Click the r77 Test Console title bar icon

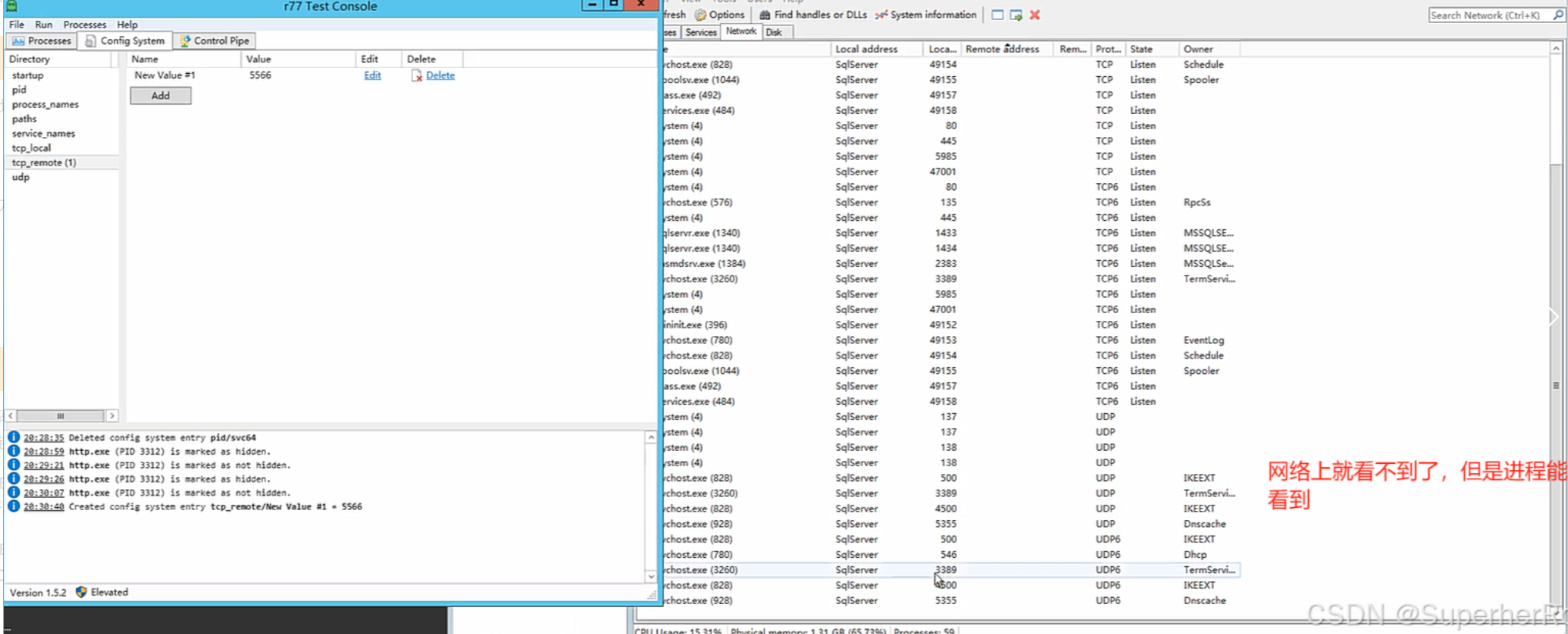12,5
